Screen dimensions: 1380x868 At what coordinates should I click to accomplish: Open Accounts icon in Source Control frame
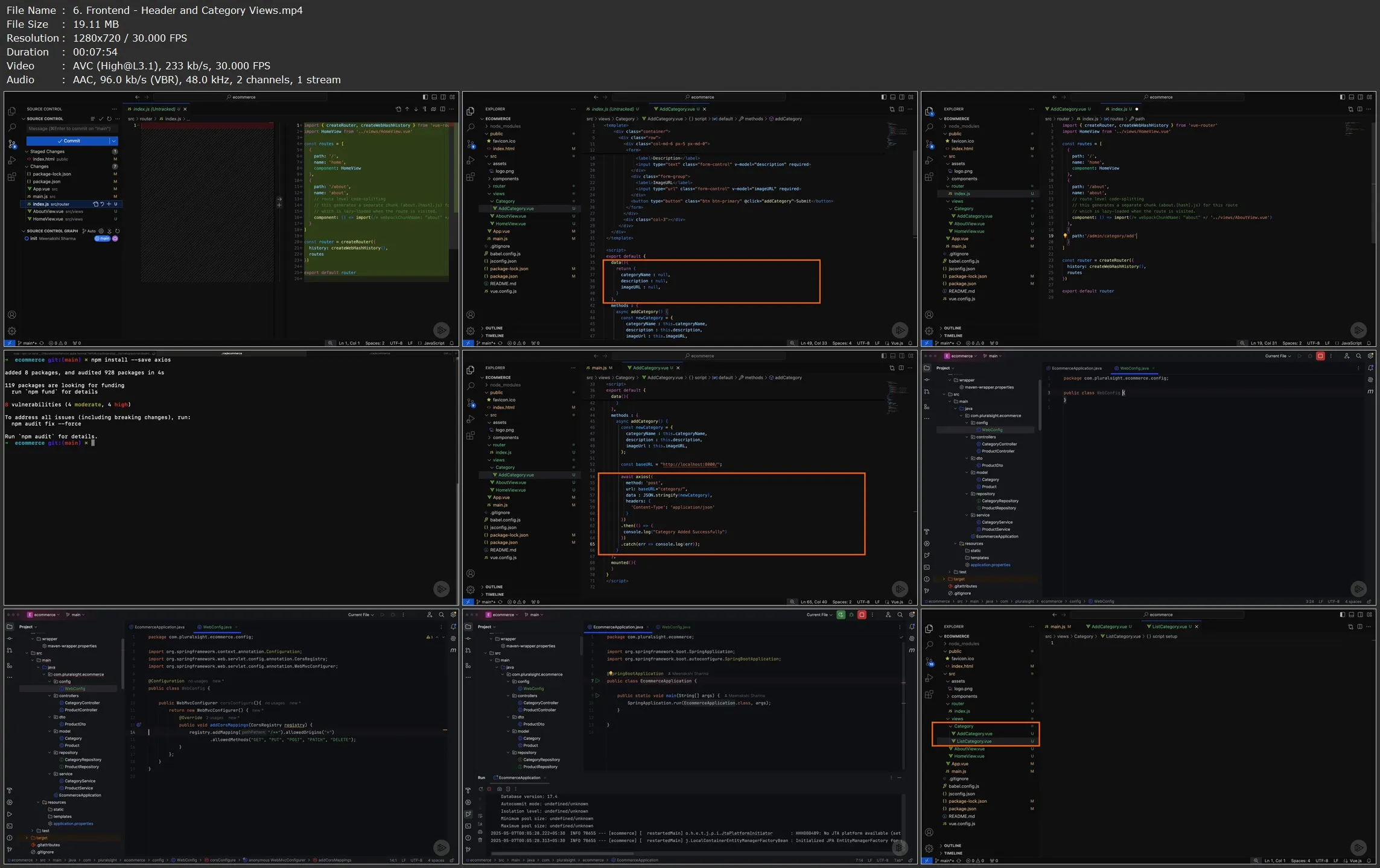(12, 315)
